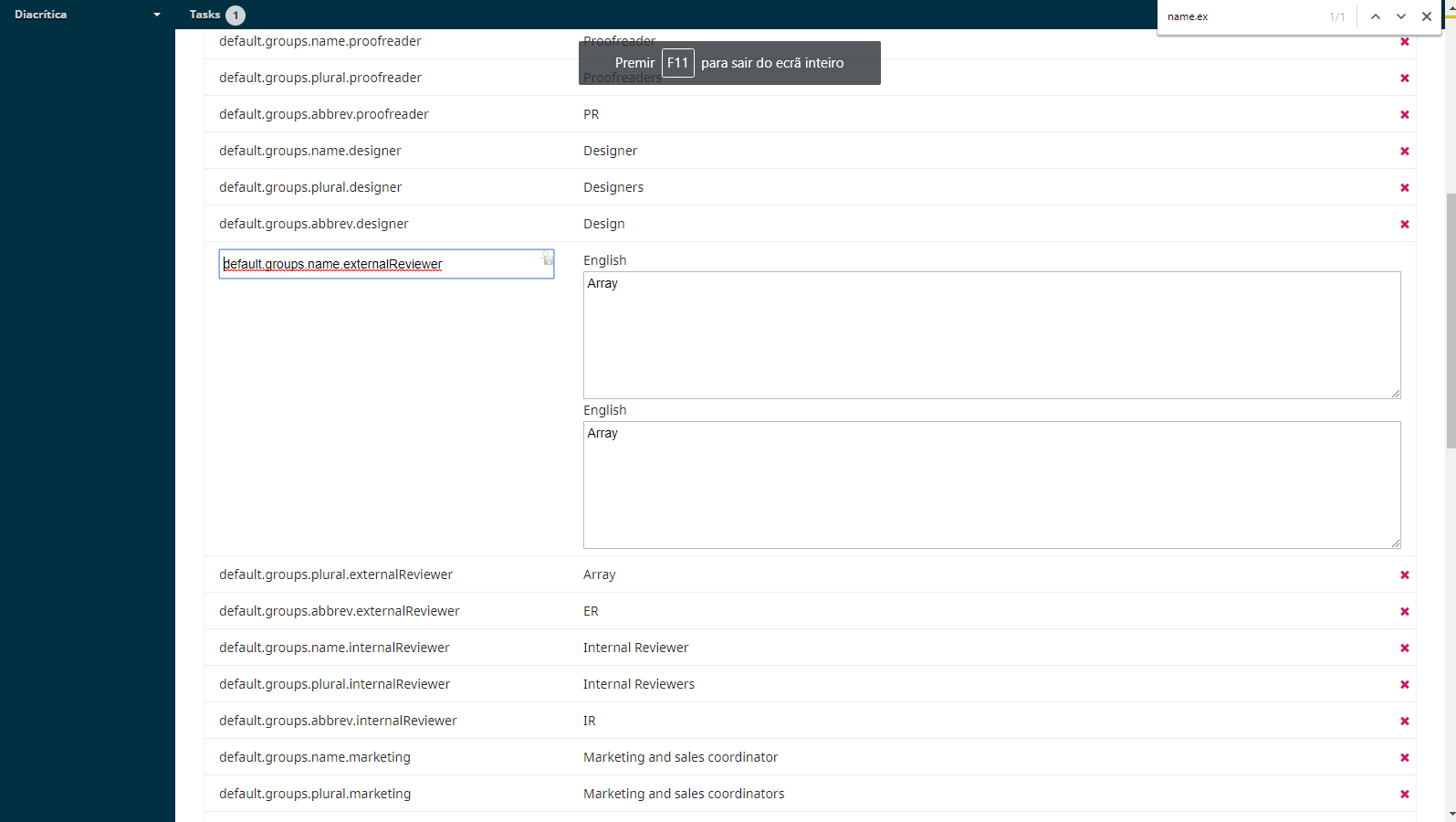Delete the default.groups.plural.externalReviewer row

pyautogui.click(x=1405, y=574)
